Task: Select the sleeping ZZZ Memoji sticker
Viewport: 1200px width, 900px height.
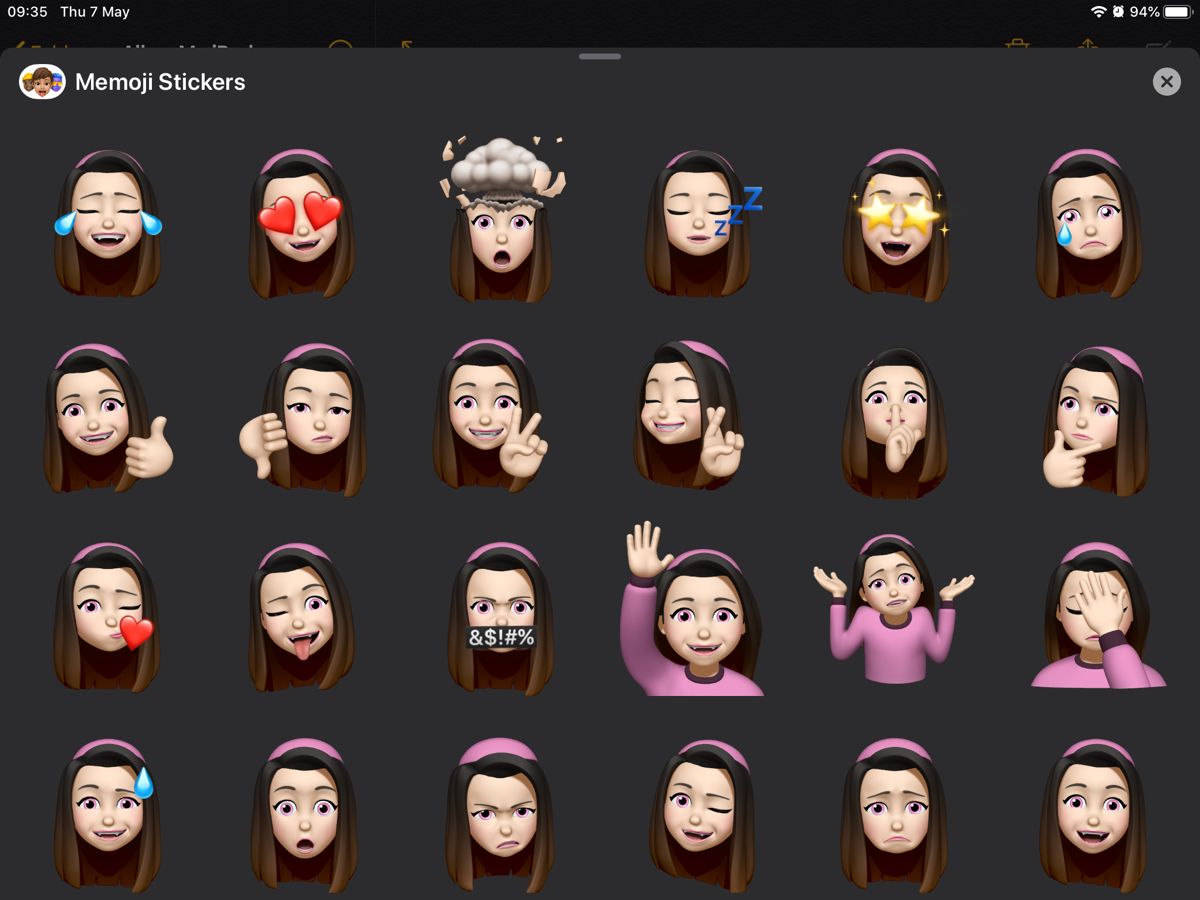Action: 701,223
